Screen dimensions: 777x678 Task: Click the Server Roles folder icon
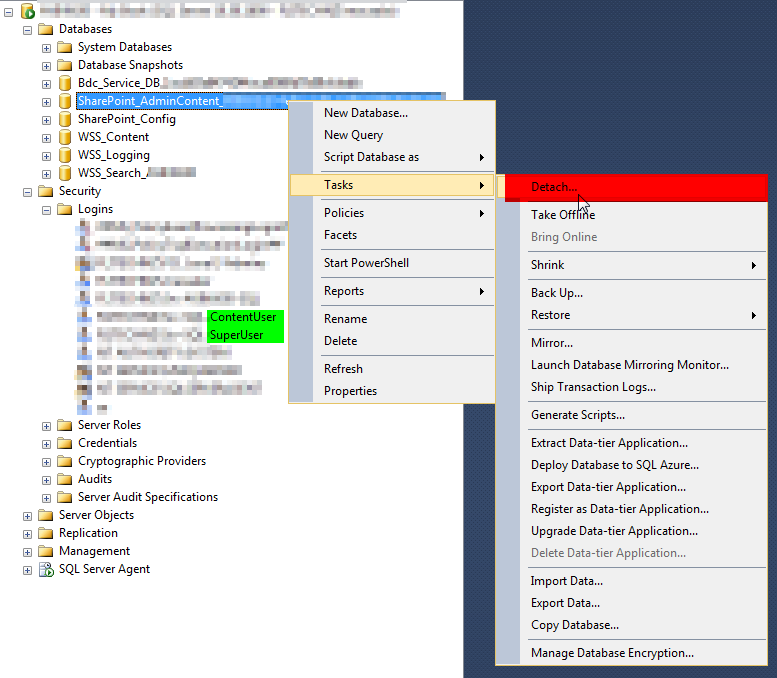click(64, 425)
